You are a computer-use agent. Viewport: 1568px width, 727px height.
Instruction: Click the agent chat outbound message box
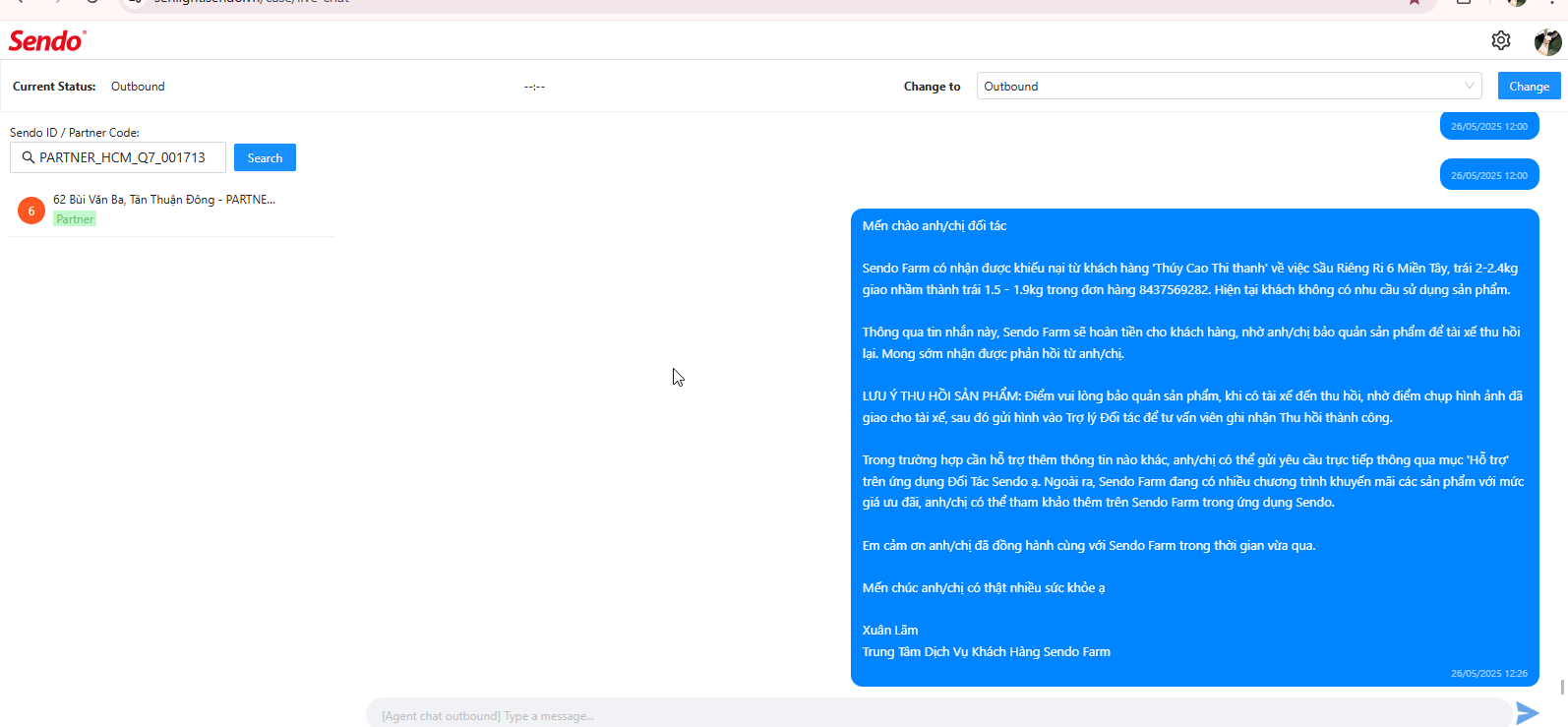click(938, 714)
